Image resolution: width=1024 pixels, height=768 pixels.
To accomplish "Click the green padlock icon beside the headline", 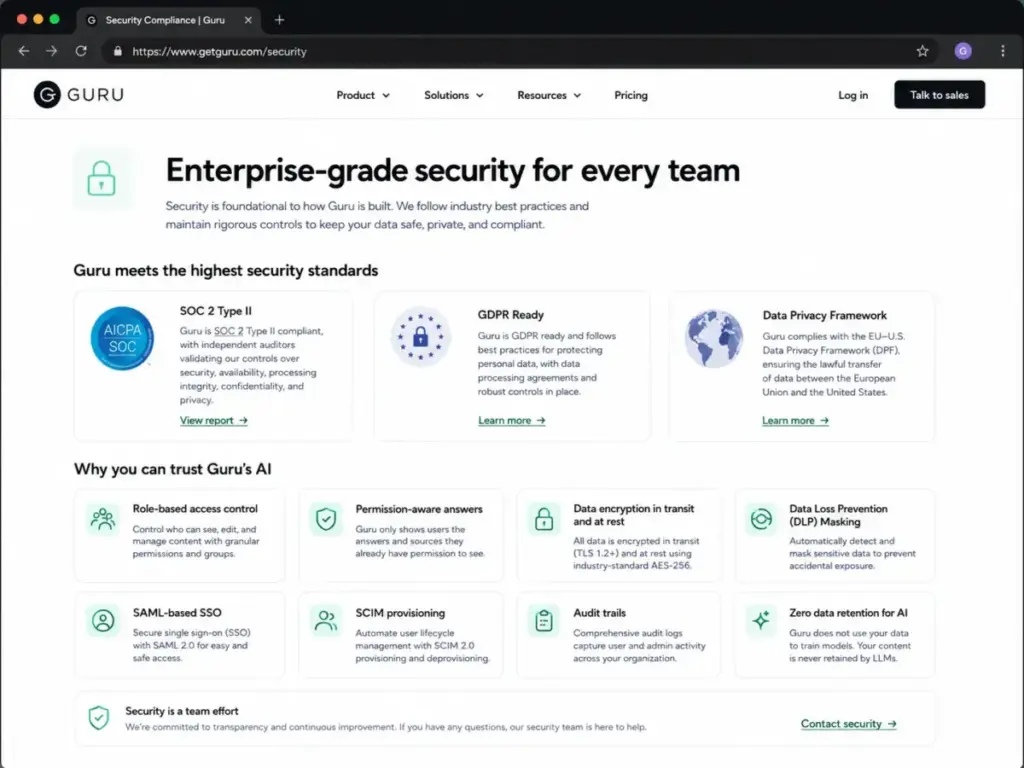I will click(101, 178).
